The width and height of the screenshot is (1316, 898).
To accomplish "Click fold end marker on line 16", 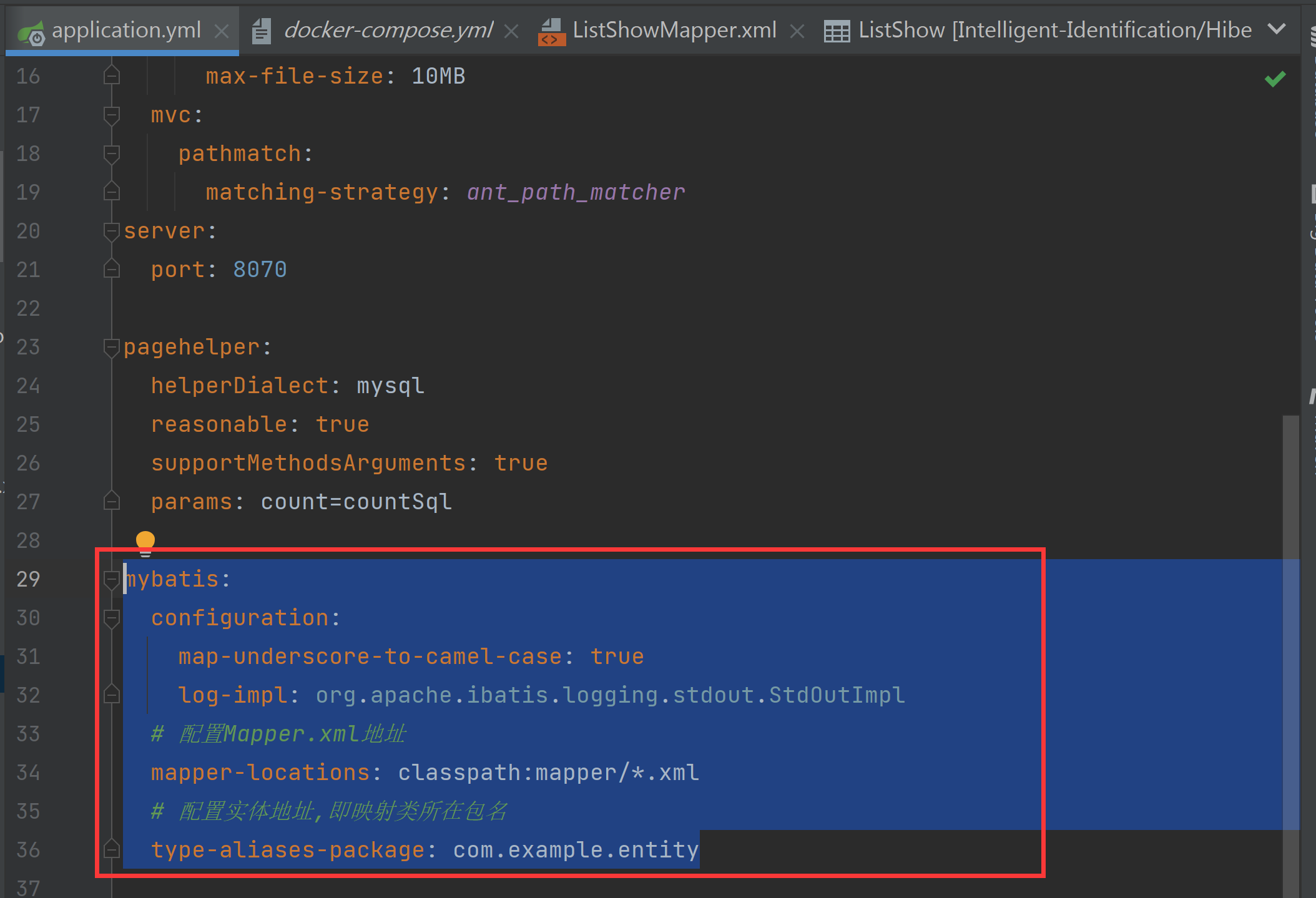I will [x=112, y=76].
